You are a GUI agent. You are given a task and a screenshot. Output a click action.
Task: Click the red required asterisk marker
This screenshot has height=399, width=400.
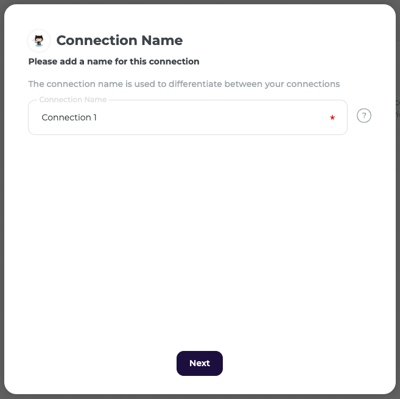coord(332,117)
